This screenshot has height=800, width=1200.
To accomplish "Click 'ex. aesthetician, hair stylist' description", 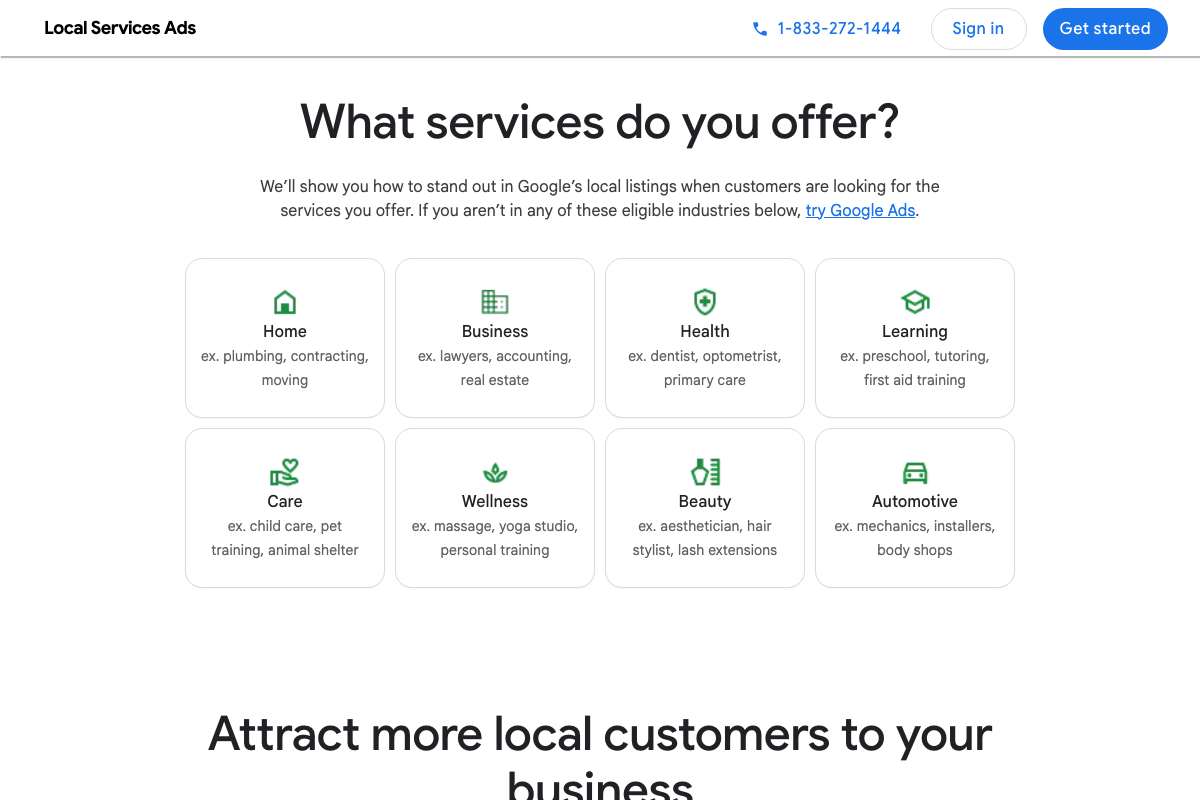I will click(x=705, y=538).
